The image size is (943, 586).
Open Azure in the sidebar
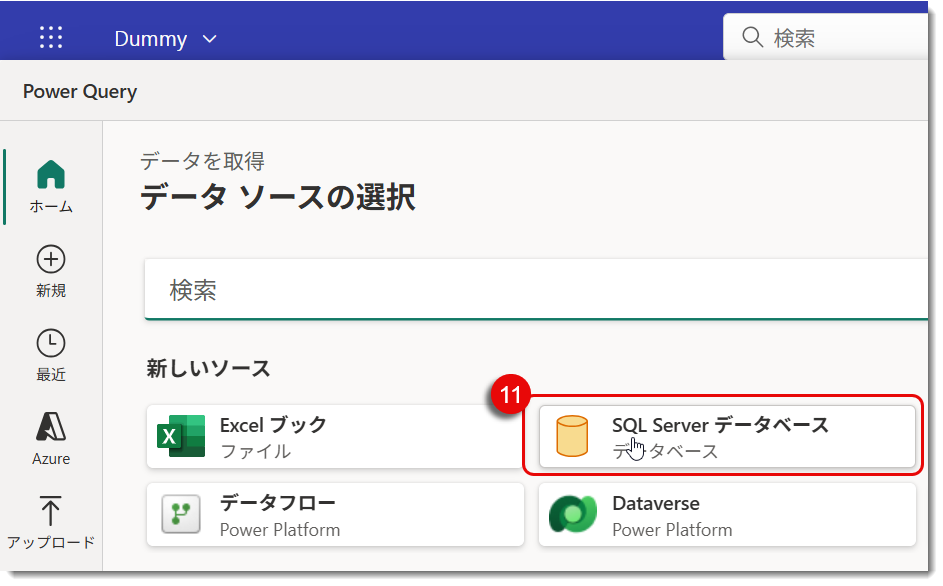[51, 439]
